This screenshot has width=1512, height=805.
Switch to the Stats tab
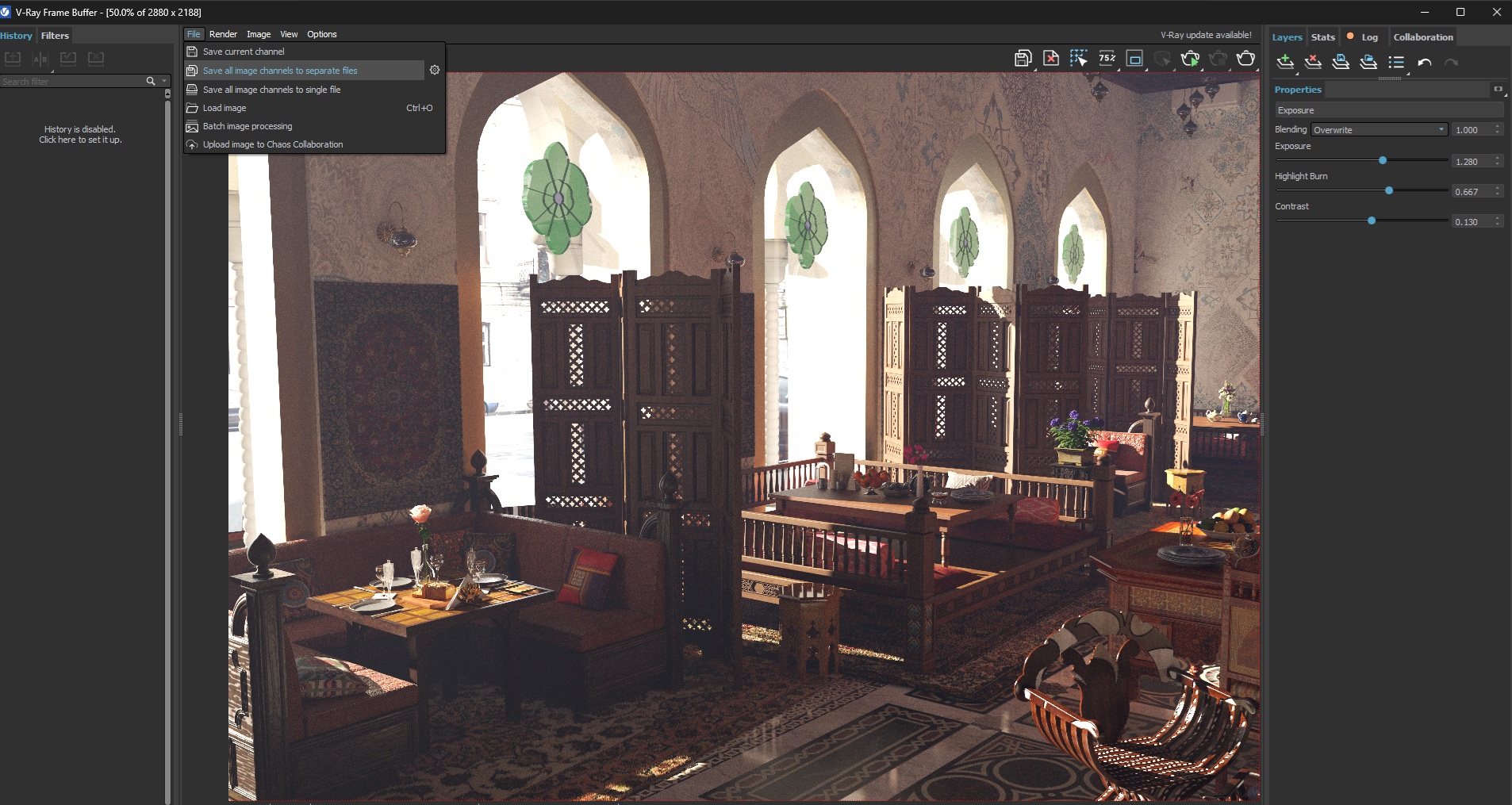pyautogui.click(x=1322, y=37)
